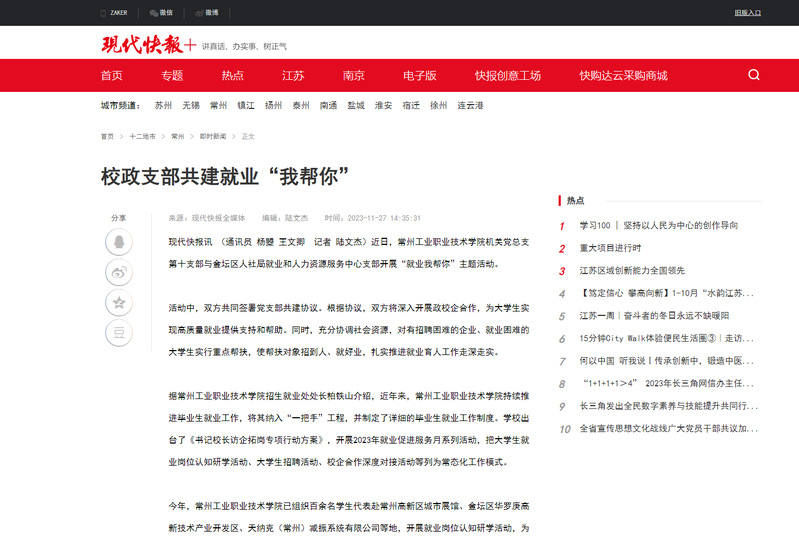The image size is (799, 541).
Task: Click 旧版入口 link at top right
Action: pos(747,13)
